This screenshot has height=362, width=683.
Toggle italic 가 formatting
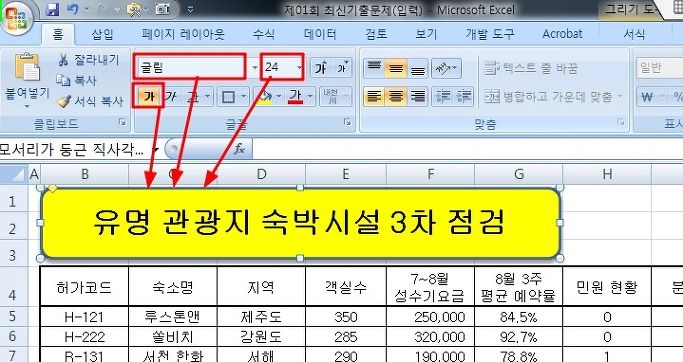[x=171, y=96]
